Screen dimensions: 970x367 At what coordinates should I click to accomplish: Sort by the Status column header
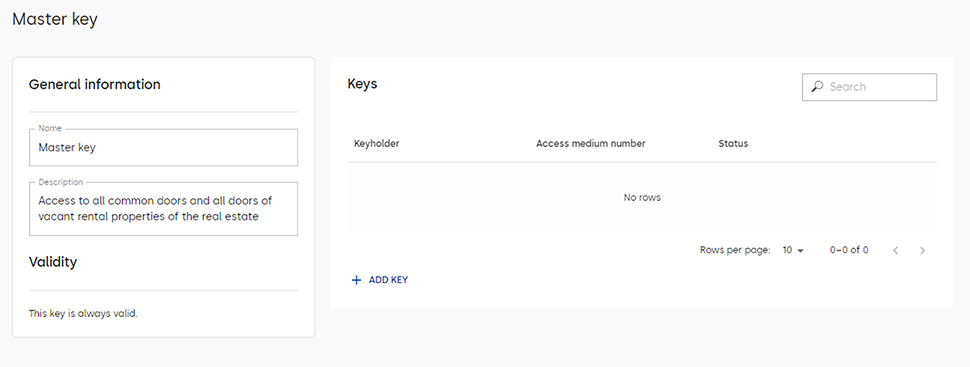[733, 144]
